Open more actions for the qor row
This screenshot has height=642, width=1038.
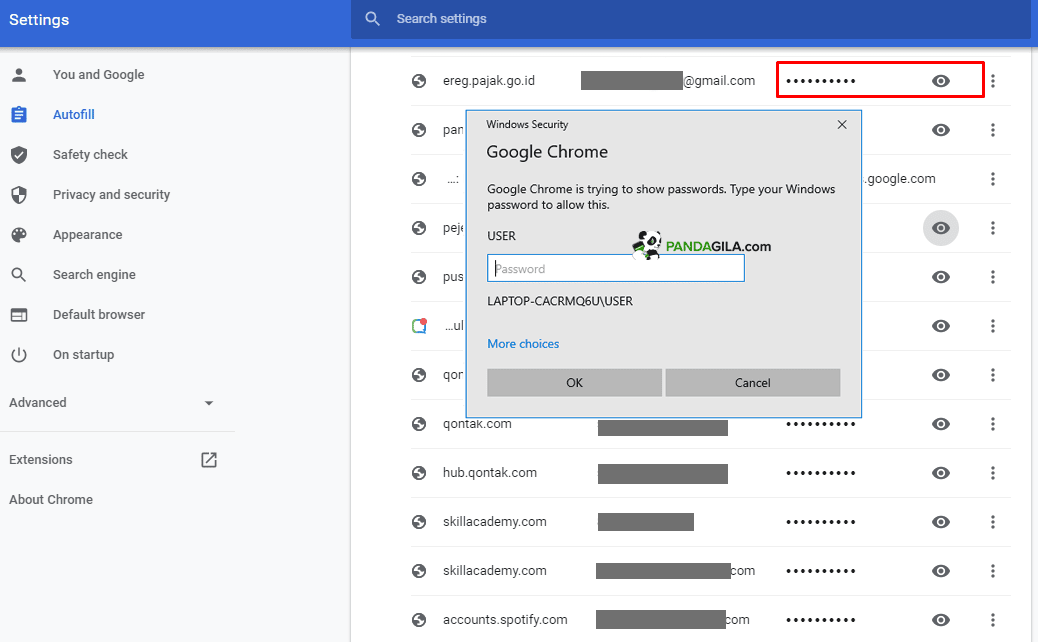(992, 375)
